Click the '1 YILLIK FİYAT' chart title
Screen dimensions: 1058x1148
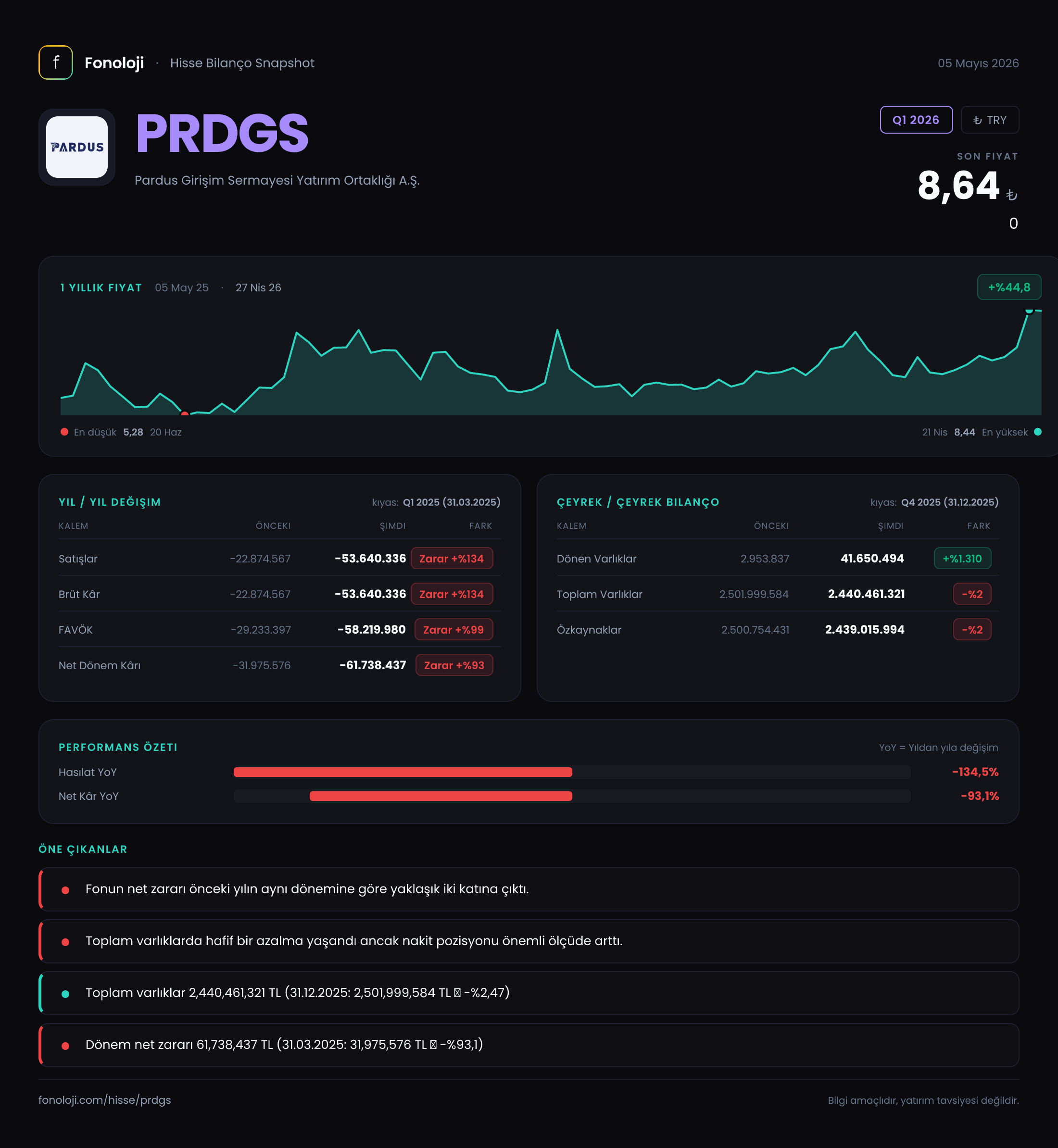click(x=101, y=288)
